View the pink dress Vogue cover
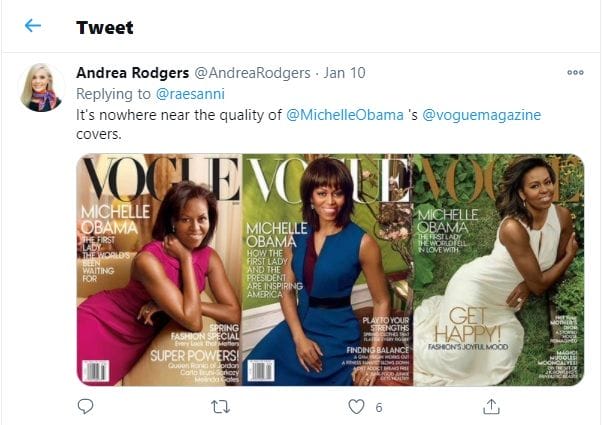This screenshot has height=425, width=602. click(x=159, y=270)
